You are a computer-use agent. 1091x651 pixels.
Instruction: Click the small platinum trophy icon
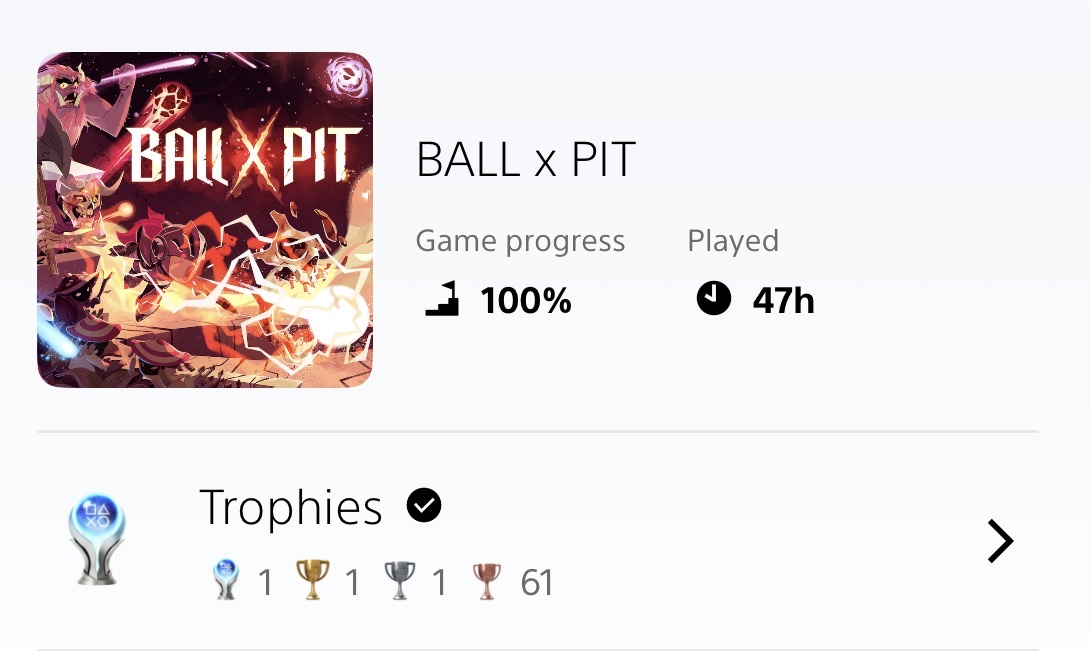pyautogui.click(x=227, y=581)
